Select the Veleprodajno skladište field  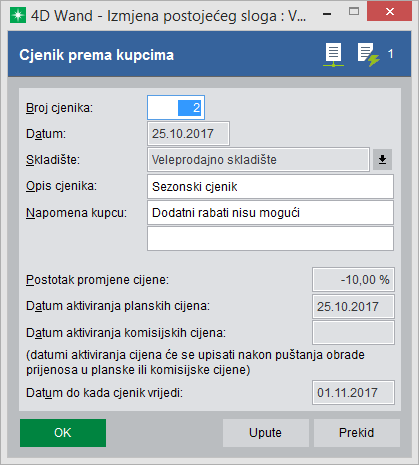coord(258,160)
